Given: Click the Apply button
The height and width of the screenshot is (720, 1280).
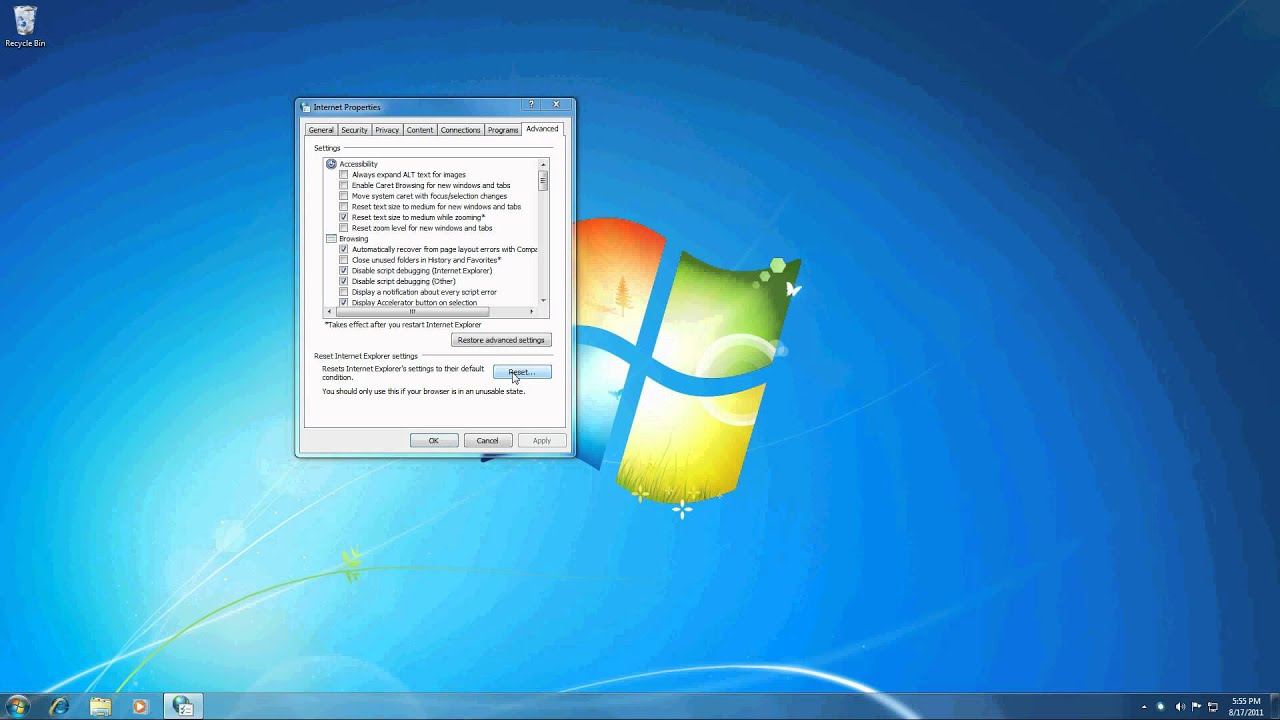Looking at the screenshot, I should (542, 441).
